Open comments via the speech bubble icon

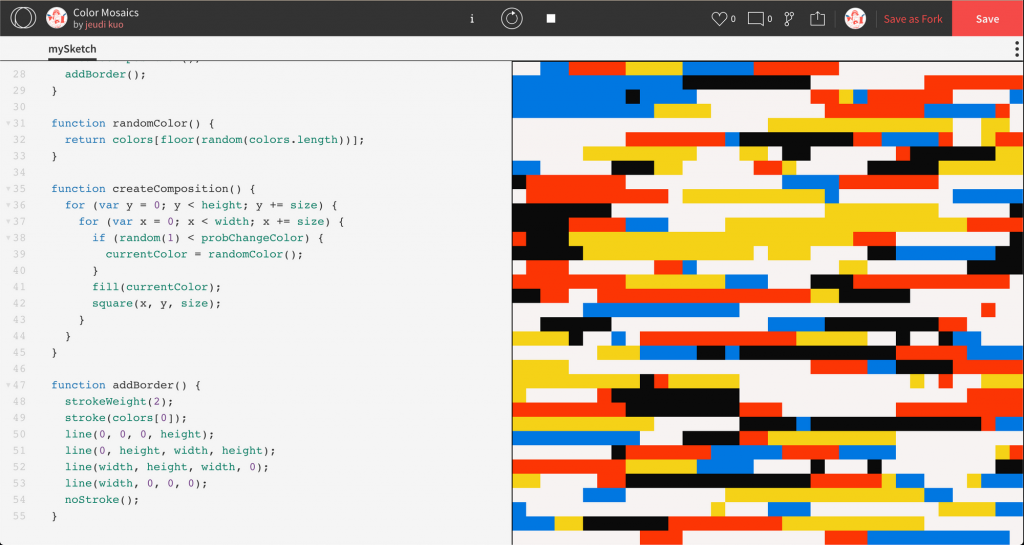[756, 19]
